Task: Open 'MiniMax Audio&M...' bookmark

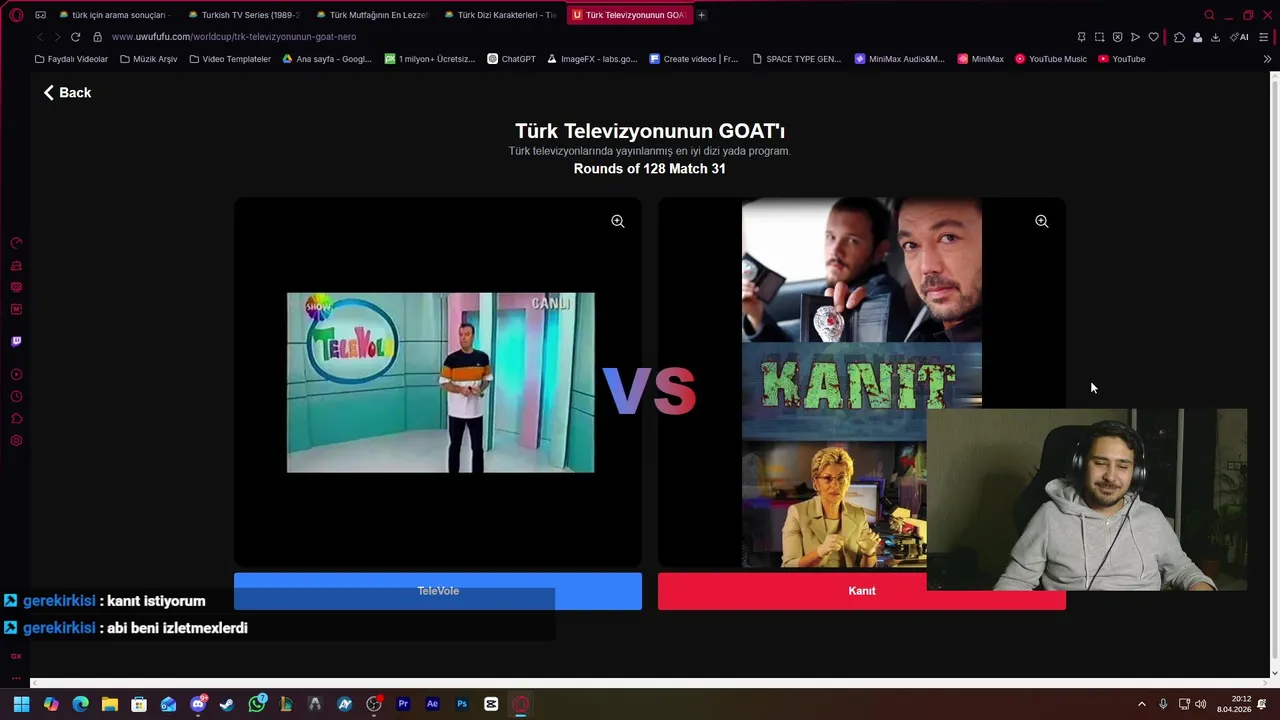Action: pyautogui.click(x=899, y=59)
